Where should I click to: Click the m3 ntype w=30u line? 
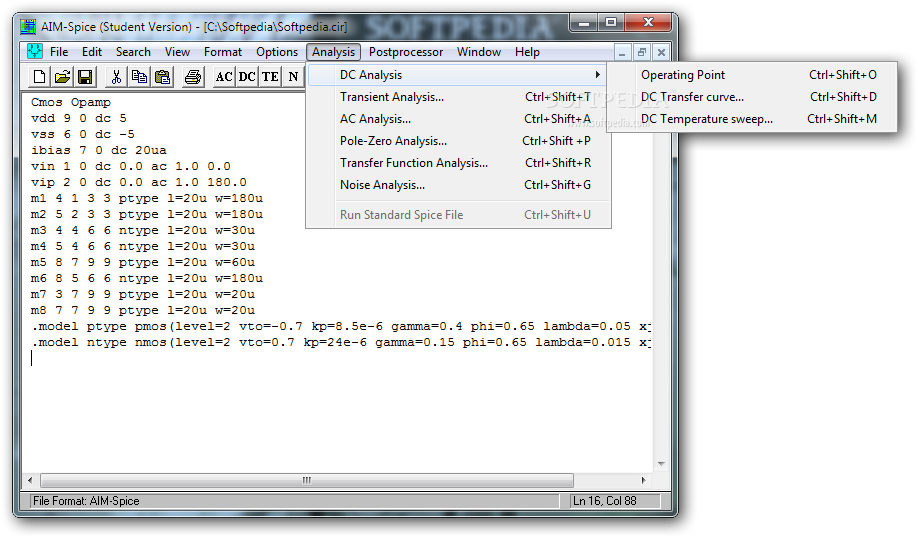[143, 230]
